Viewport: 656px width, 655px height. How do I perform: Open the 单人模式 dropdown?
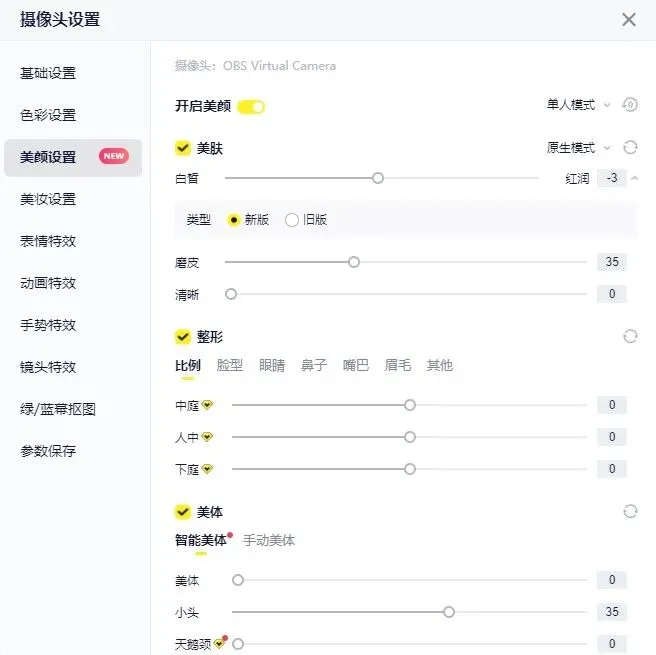pyautogui.click(x=579, y=105)
